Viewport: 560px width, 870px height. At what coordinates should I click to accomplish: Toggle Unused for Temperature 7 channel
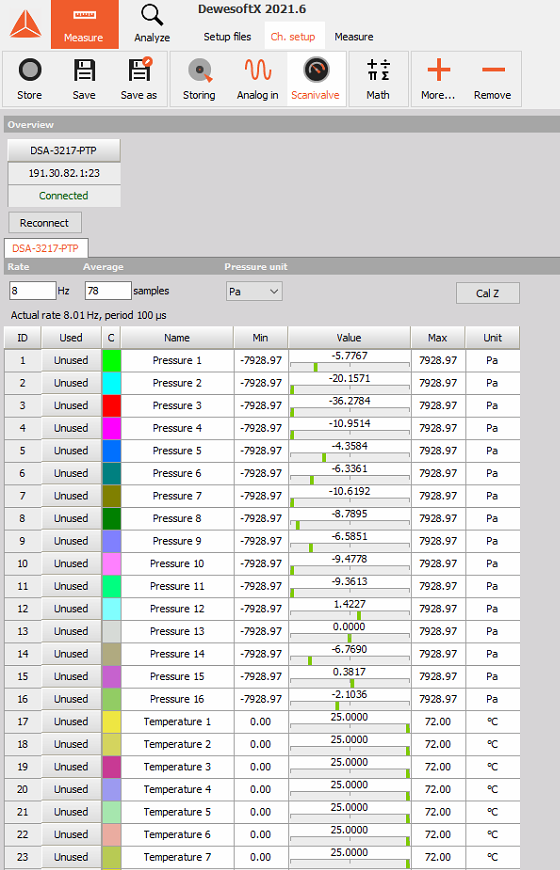click(71, 857)
